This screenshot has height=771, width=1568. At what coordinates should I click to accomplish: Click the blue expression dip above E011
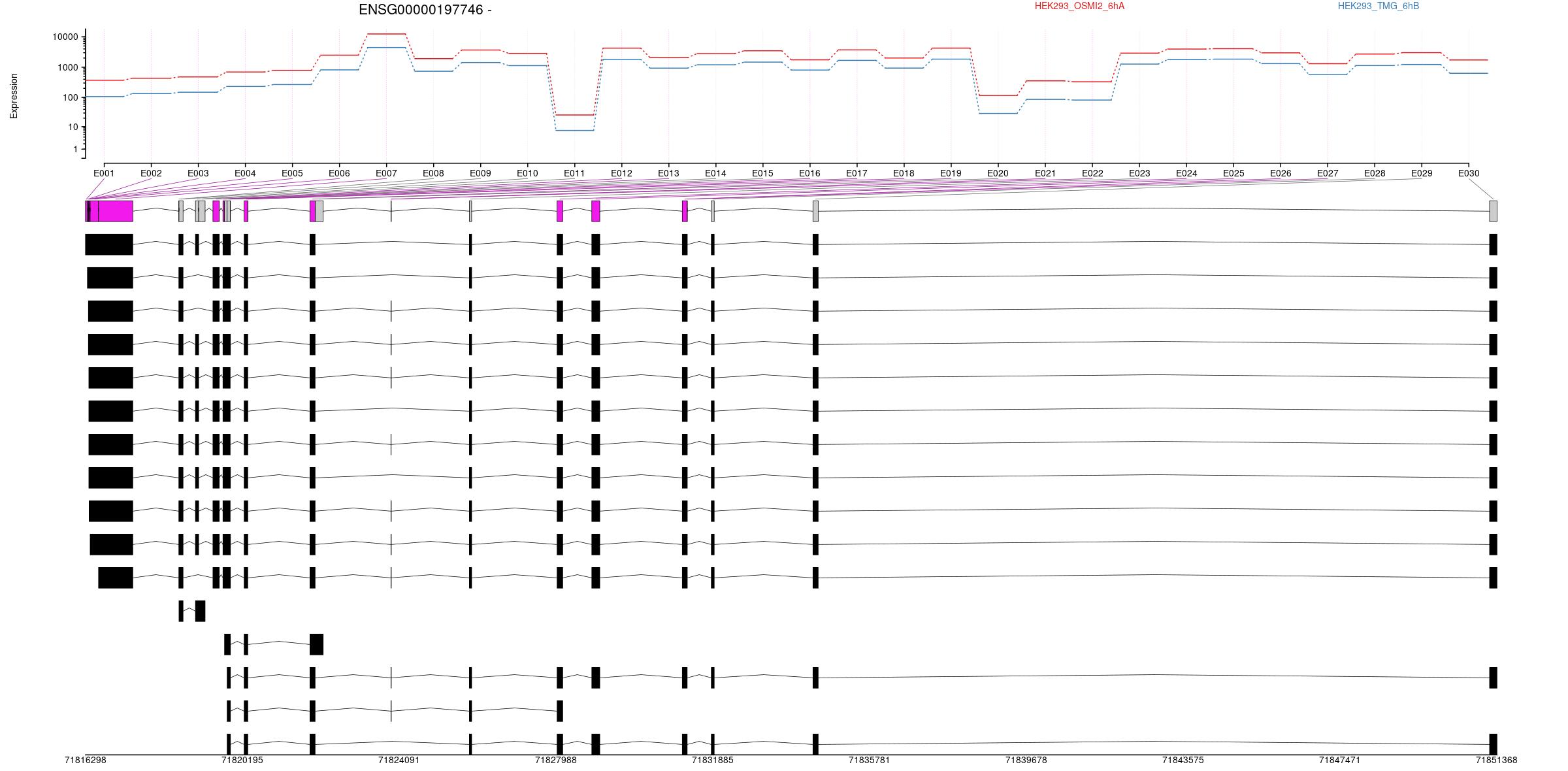pos(574,130)
